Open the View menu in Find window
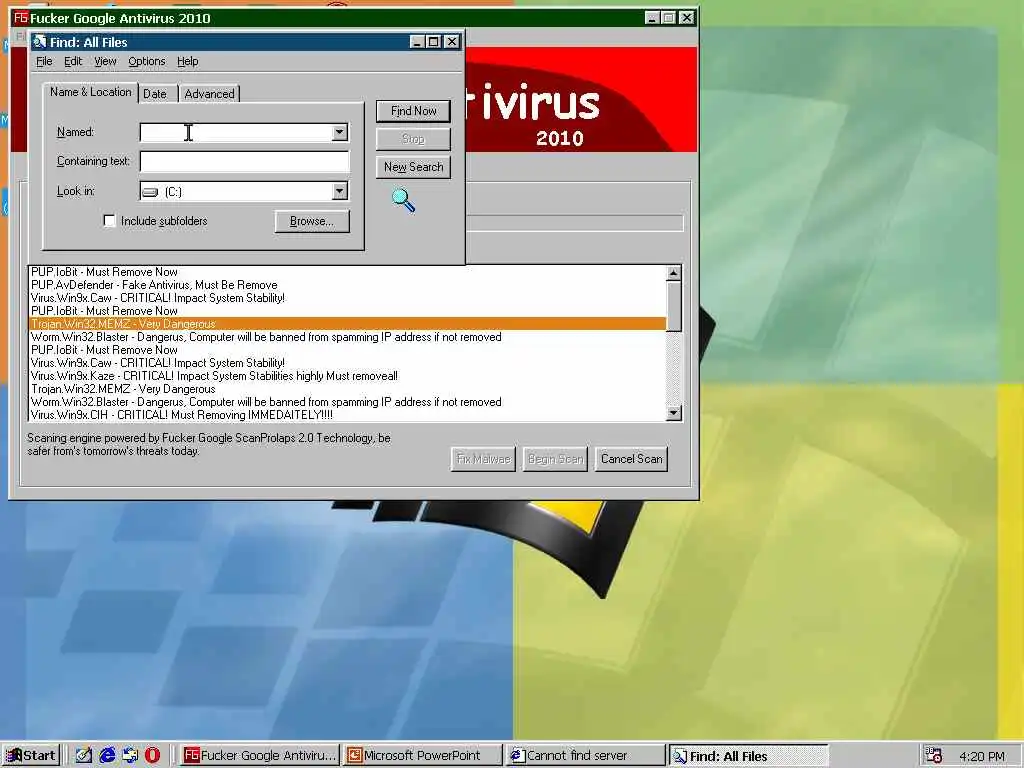Viewport: 1024px width, 768px height. pyautogui.click(x=105, y=61)
